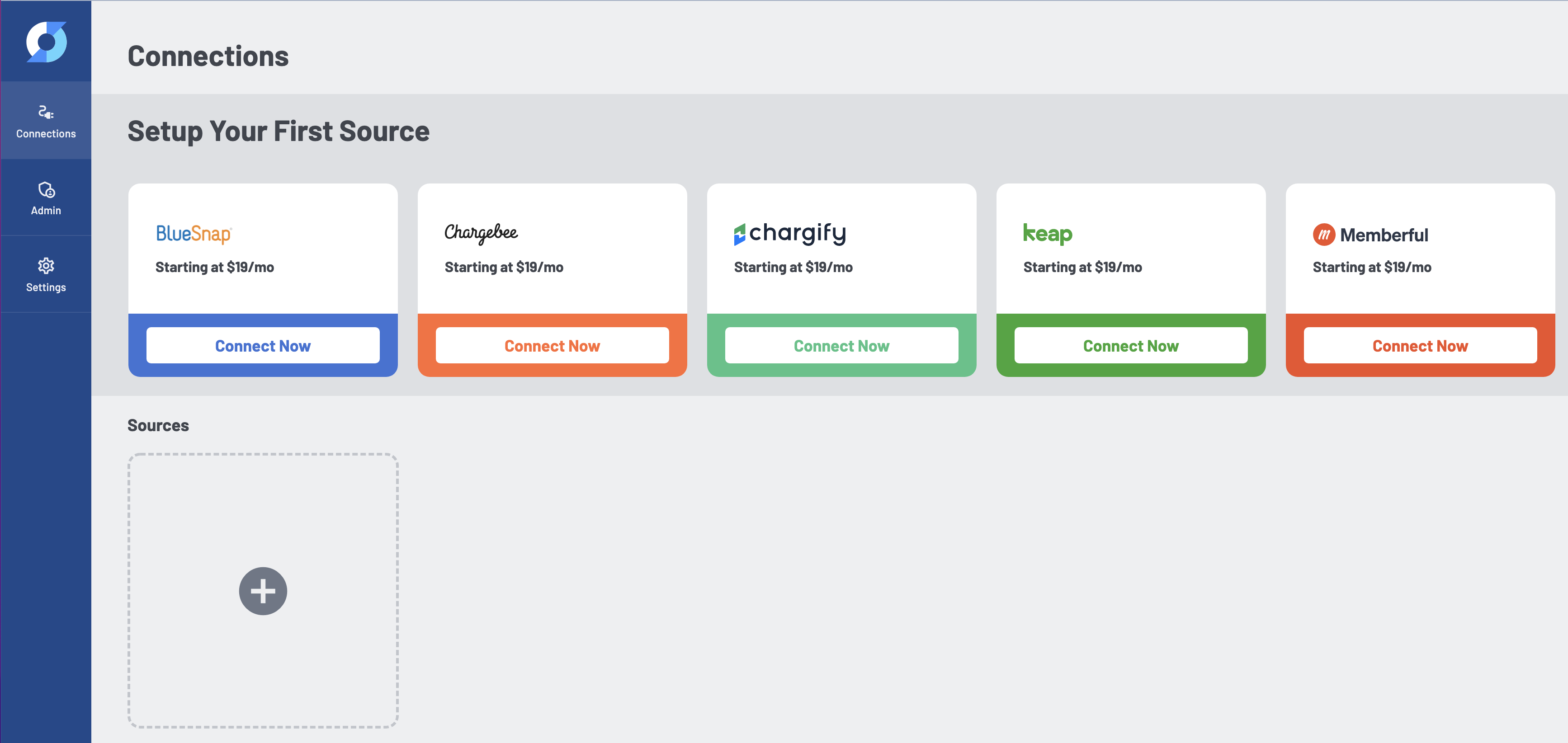
Task: Click the 'Sources' heading
Action: (x=158, y=425)
